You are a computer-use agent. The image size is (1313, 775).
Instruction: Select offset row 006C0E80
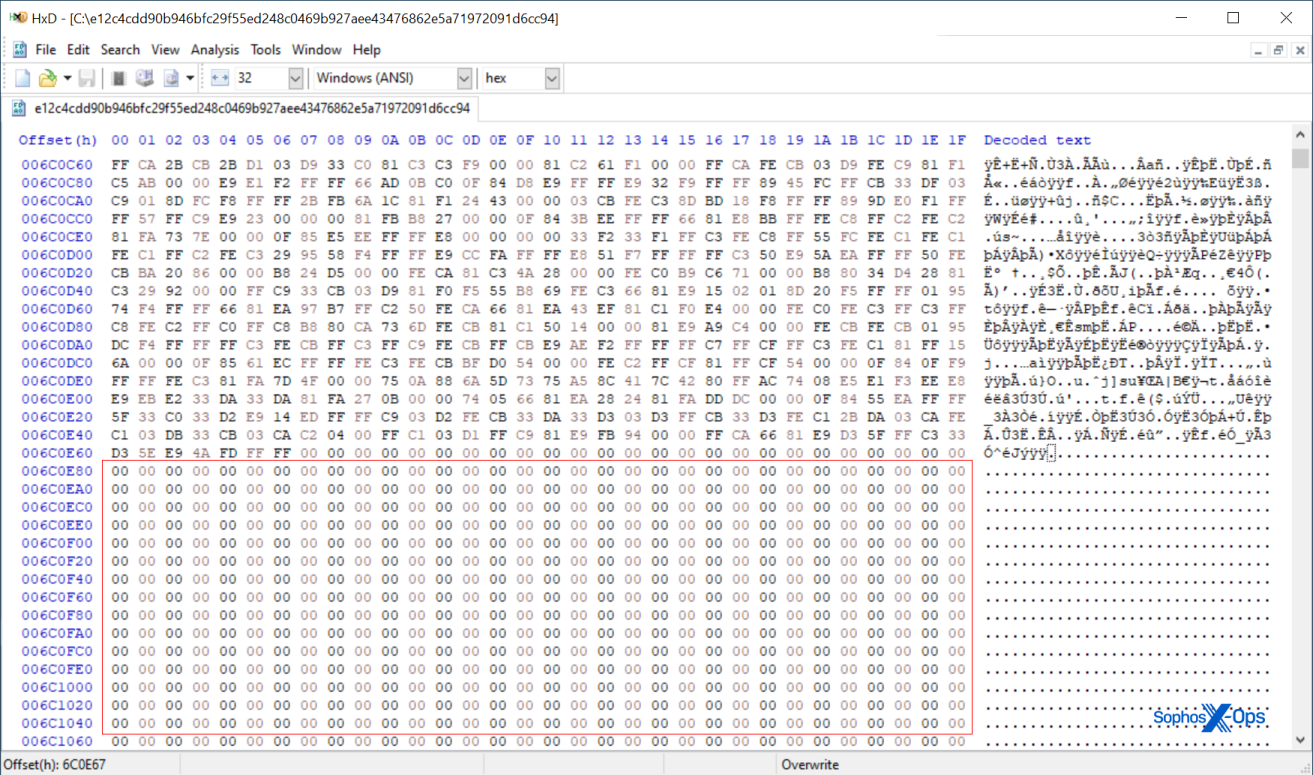coord(57,471)
